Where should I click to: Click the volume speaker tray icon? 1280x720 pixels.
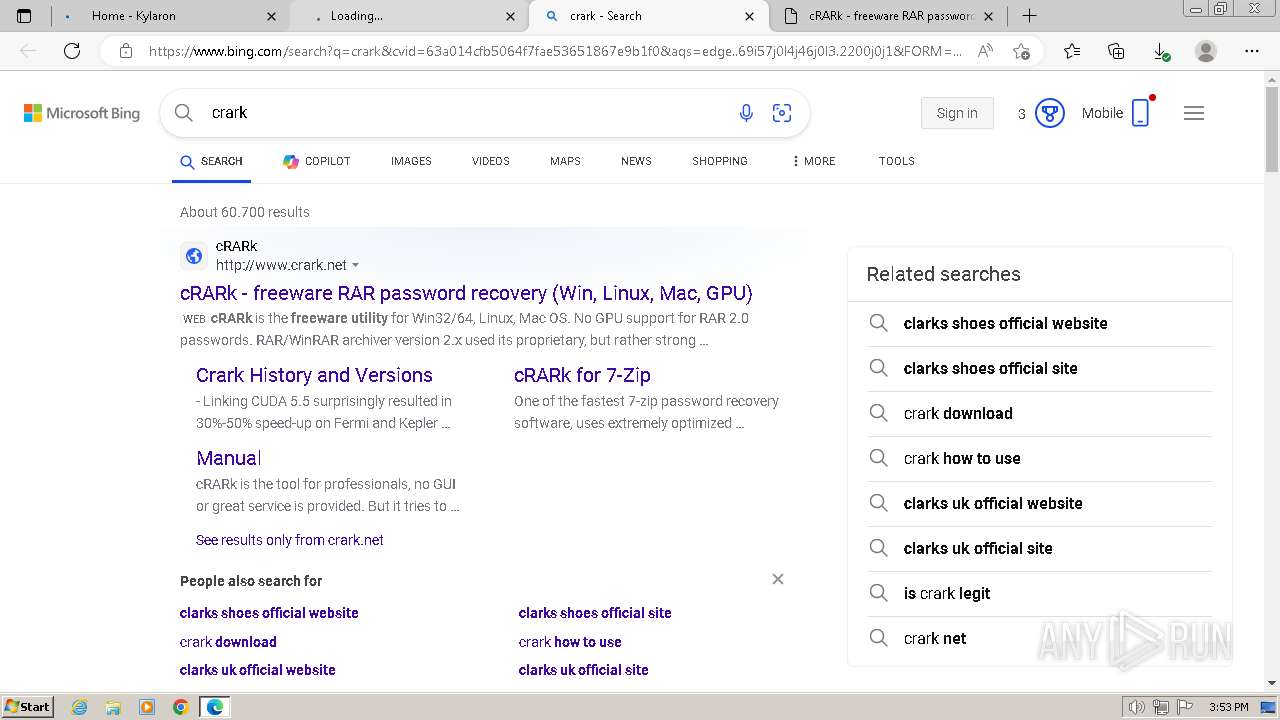click(x=1136, y=707)
